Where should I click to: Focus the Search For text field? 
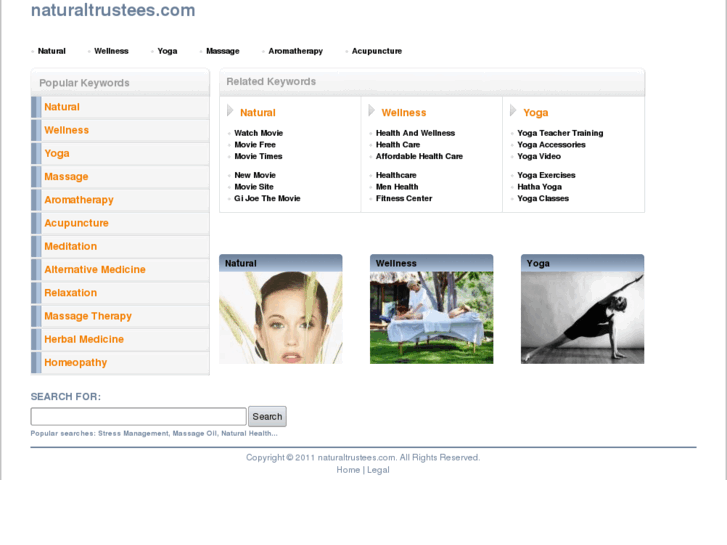coord(139,417)
